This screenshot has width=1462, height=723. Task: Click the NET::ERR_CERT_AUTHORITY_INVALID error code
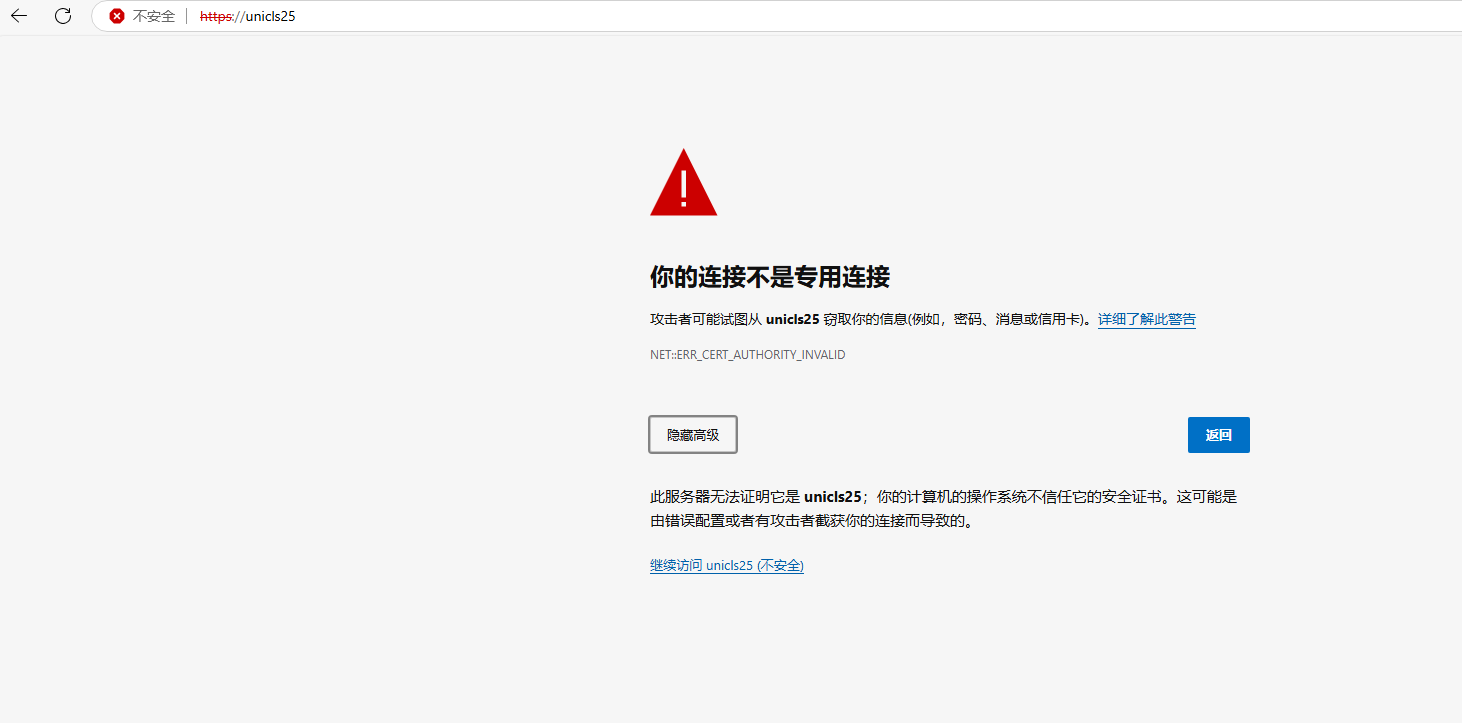pos(747,355)
